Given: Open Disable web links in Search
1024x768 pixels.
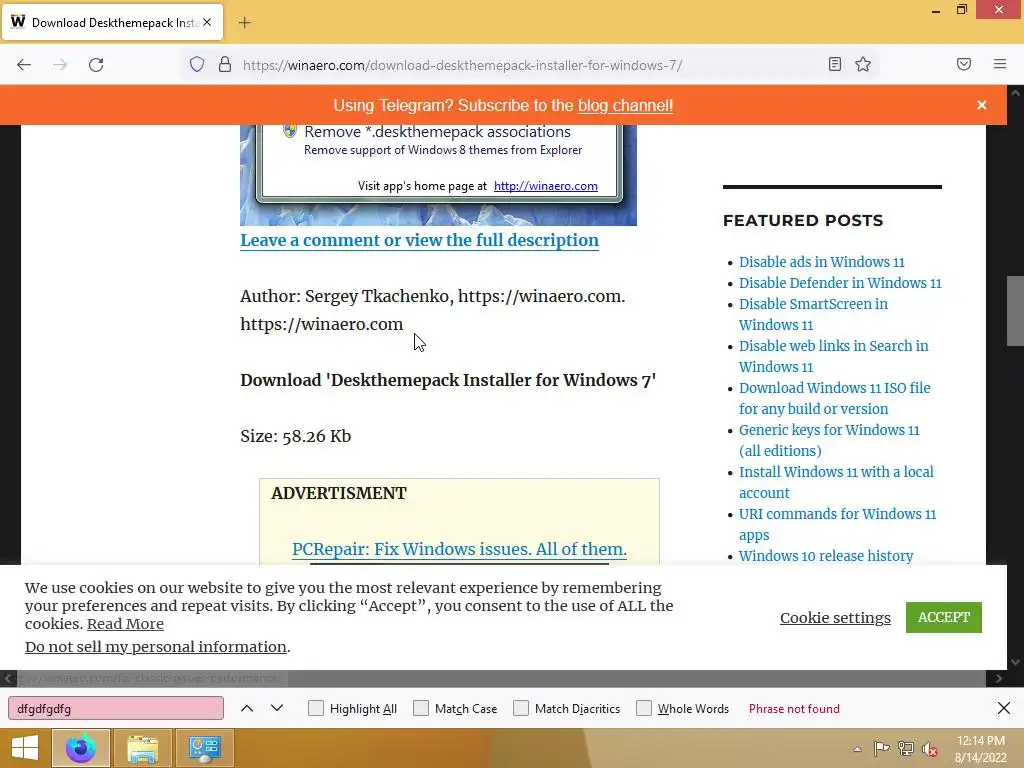Looking at the screenshot, I should pyautogui.click(x=833, y=356).
